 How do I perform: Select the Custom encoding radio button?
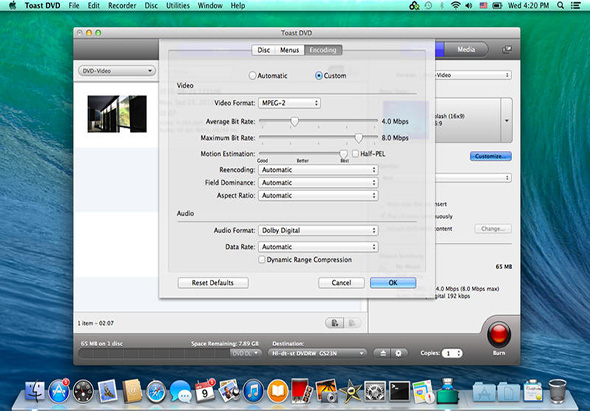click(x=319, y=76)
